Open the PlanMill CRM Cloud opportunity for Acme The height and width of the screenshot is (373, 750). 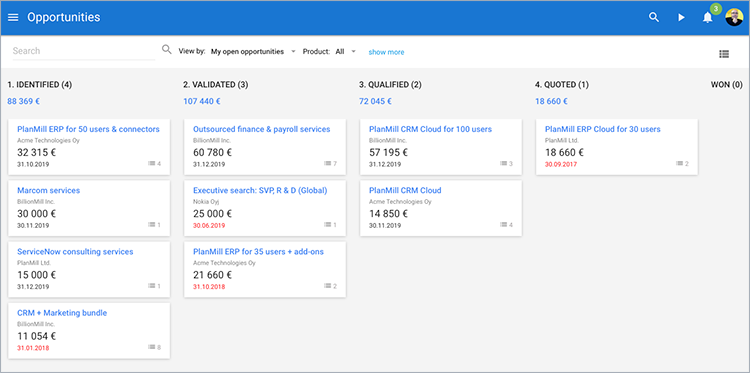click(405, 190)
